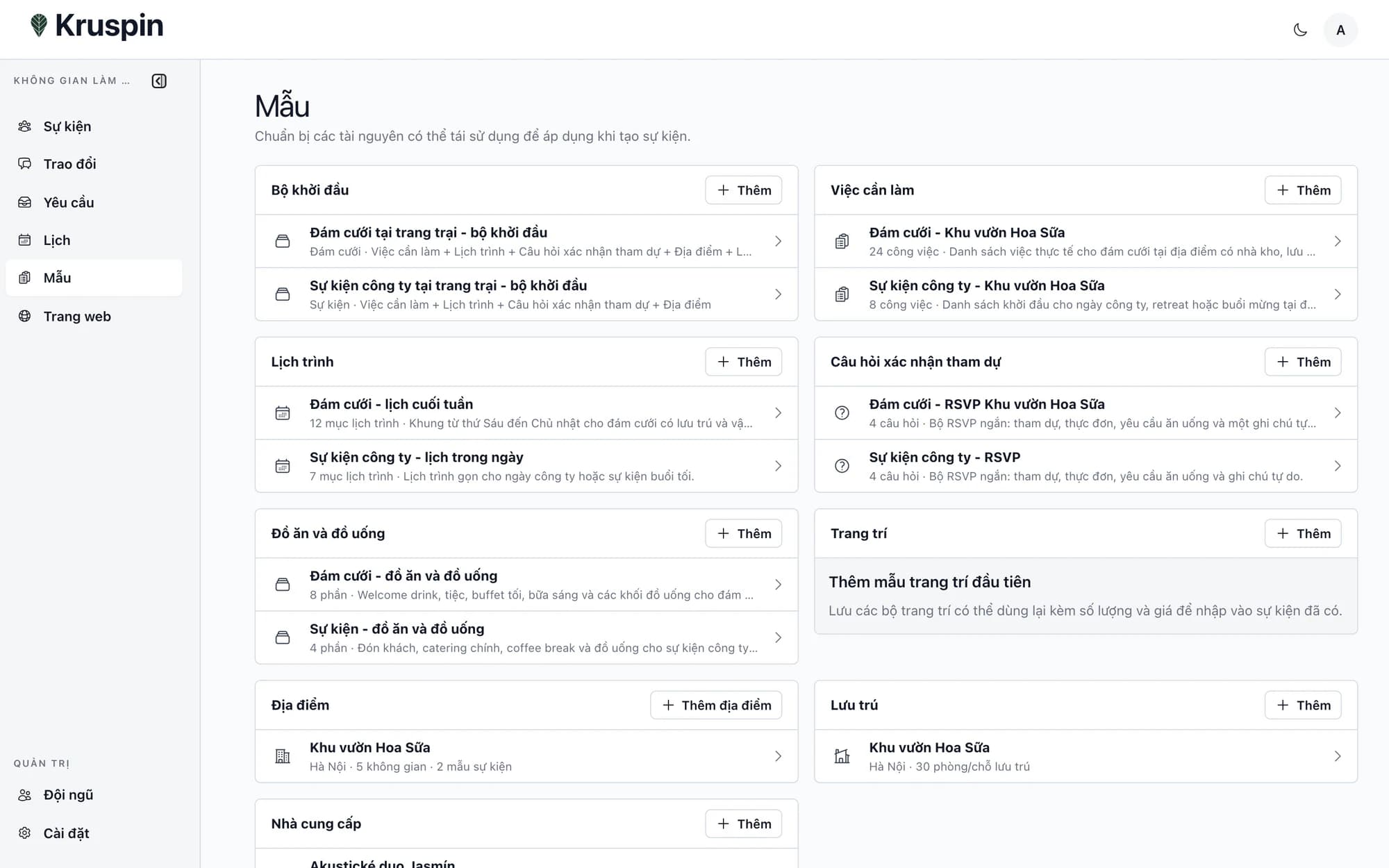Open chevron for Đám cưới - RSVP Khu vườn Hoa Sữa
This screenshot has width=1389, height=868.
coord(1338,413)
